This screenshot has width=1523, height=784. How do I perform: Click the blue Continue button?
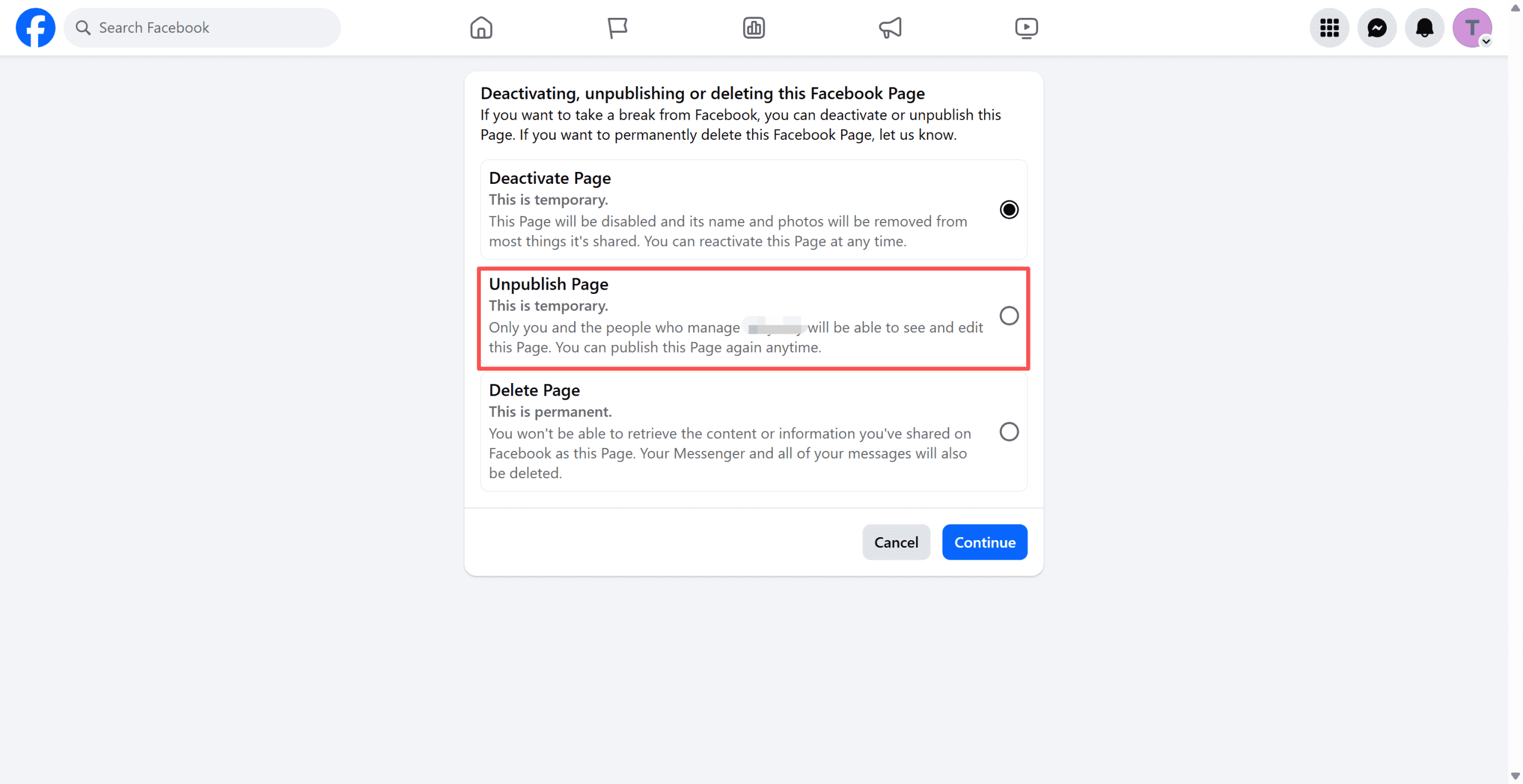[985, 542]
